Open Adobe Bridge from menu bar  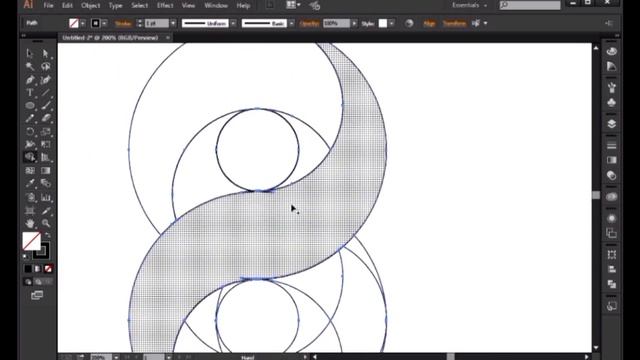270,5
